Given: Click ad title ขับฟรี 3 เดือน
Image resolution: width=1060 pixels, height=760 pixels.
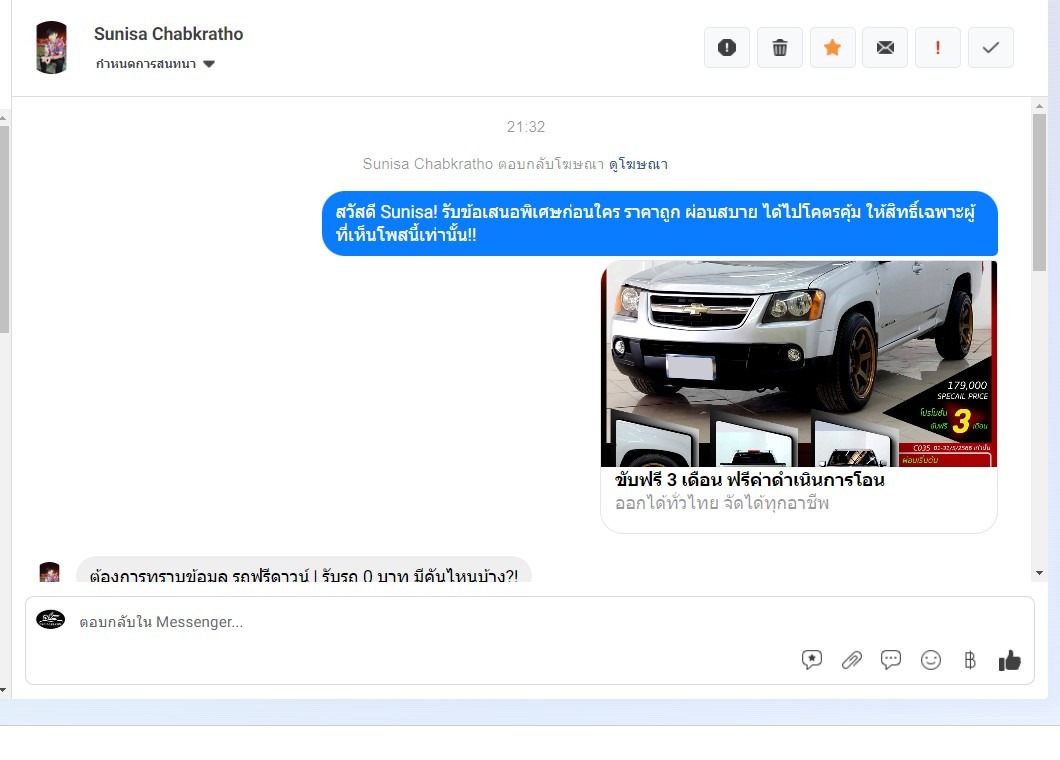Looking at the screenshot, I should point(750,479).
